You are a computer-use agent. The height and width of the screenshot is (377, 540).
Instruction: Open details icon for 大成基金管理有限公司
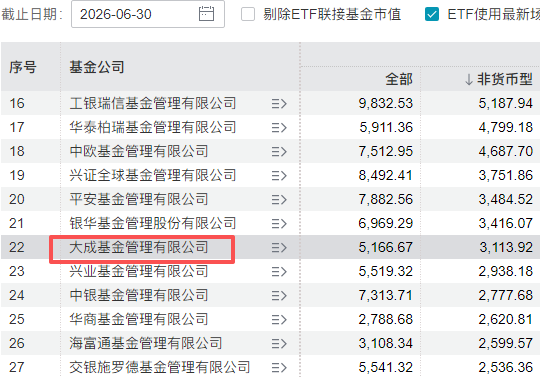(279, 247)
